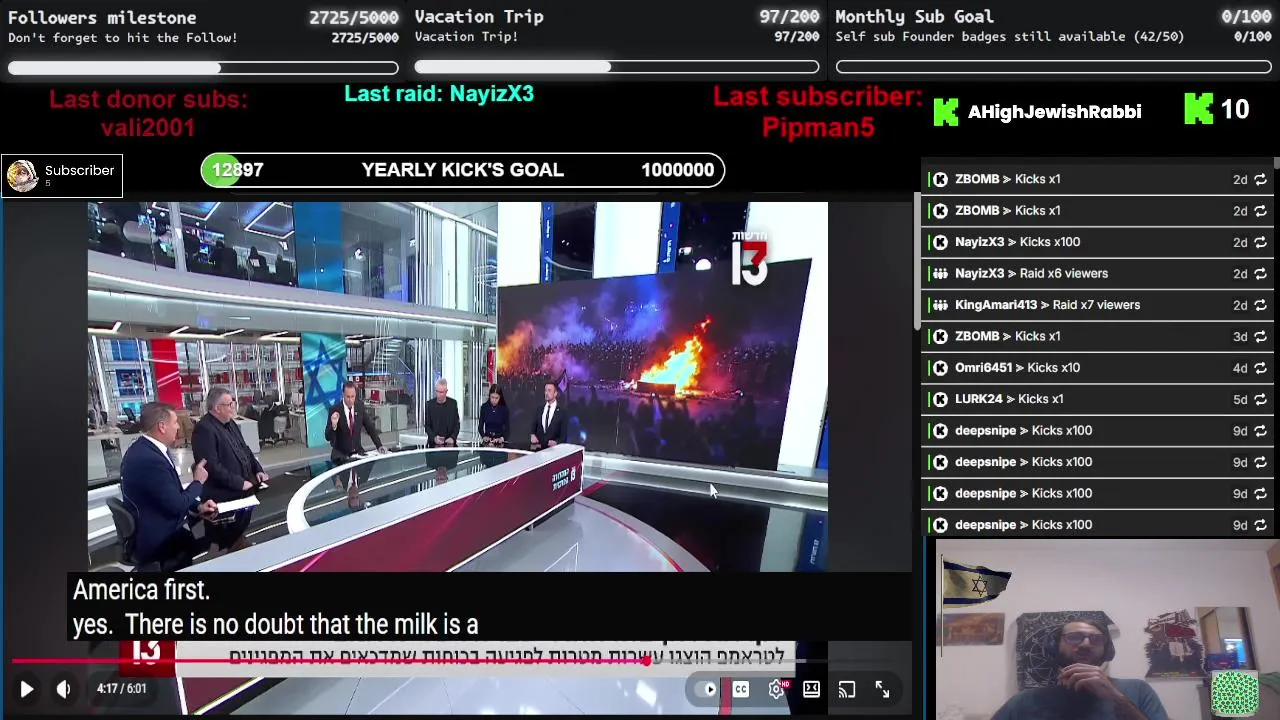Click raid icon beside NayizX3 Raid x6
The width and height of the screenshot is (1280, 720).
940,273
